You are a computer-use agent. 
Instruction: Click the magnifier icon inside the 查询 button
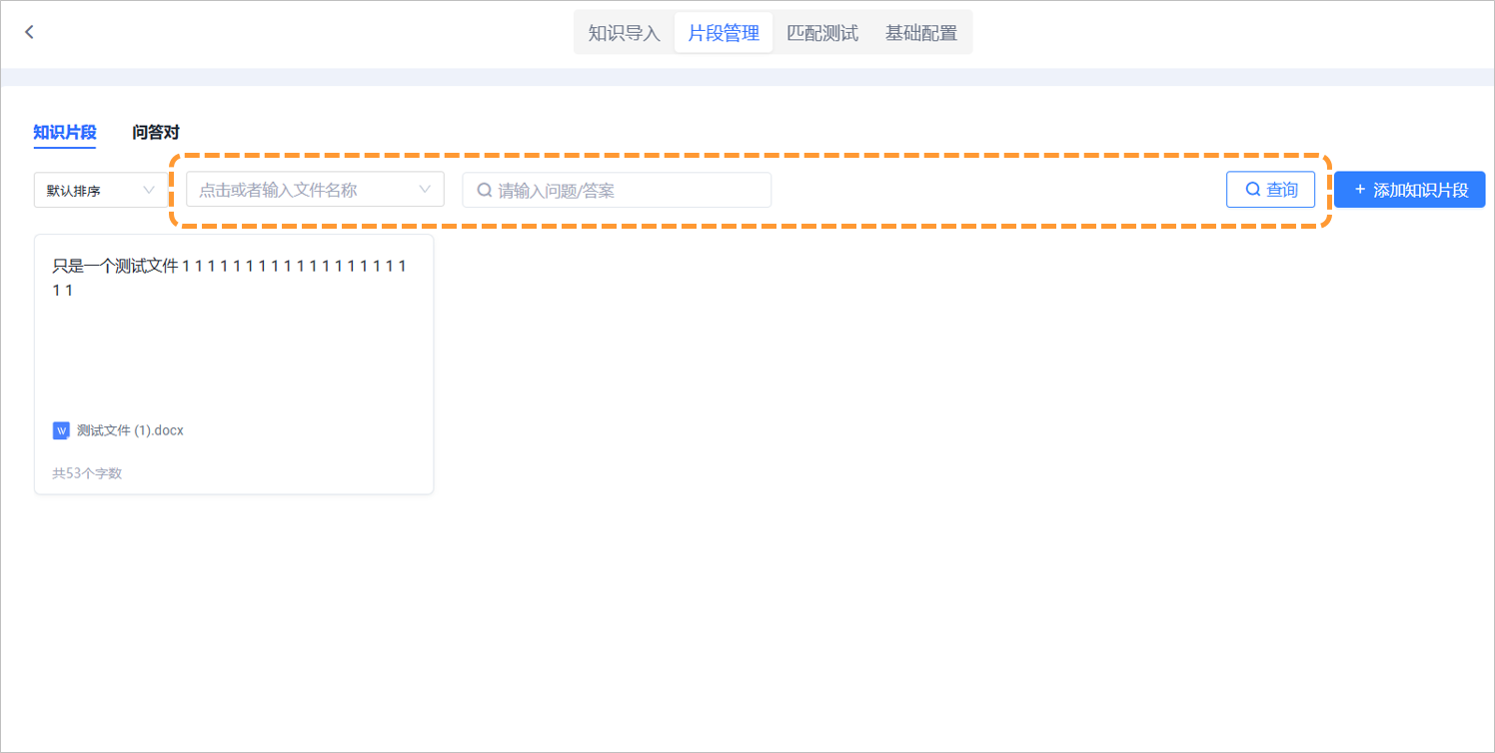(x=1251, y=189)
